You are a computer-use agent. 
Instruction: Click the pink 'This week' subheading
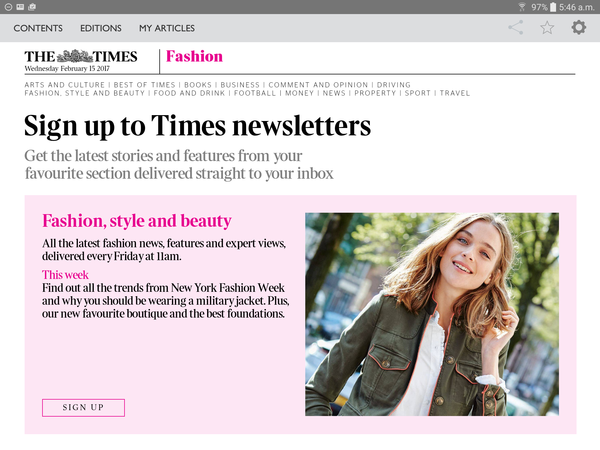(65, 275)
